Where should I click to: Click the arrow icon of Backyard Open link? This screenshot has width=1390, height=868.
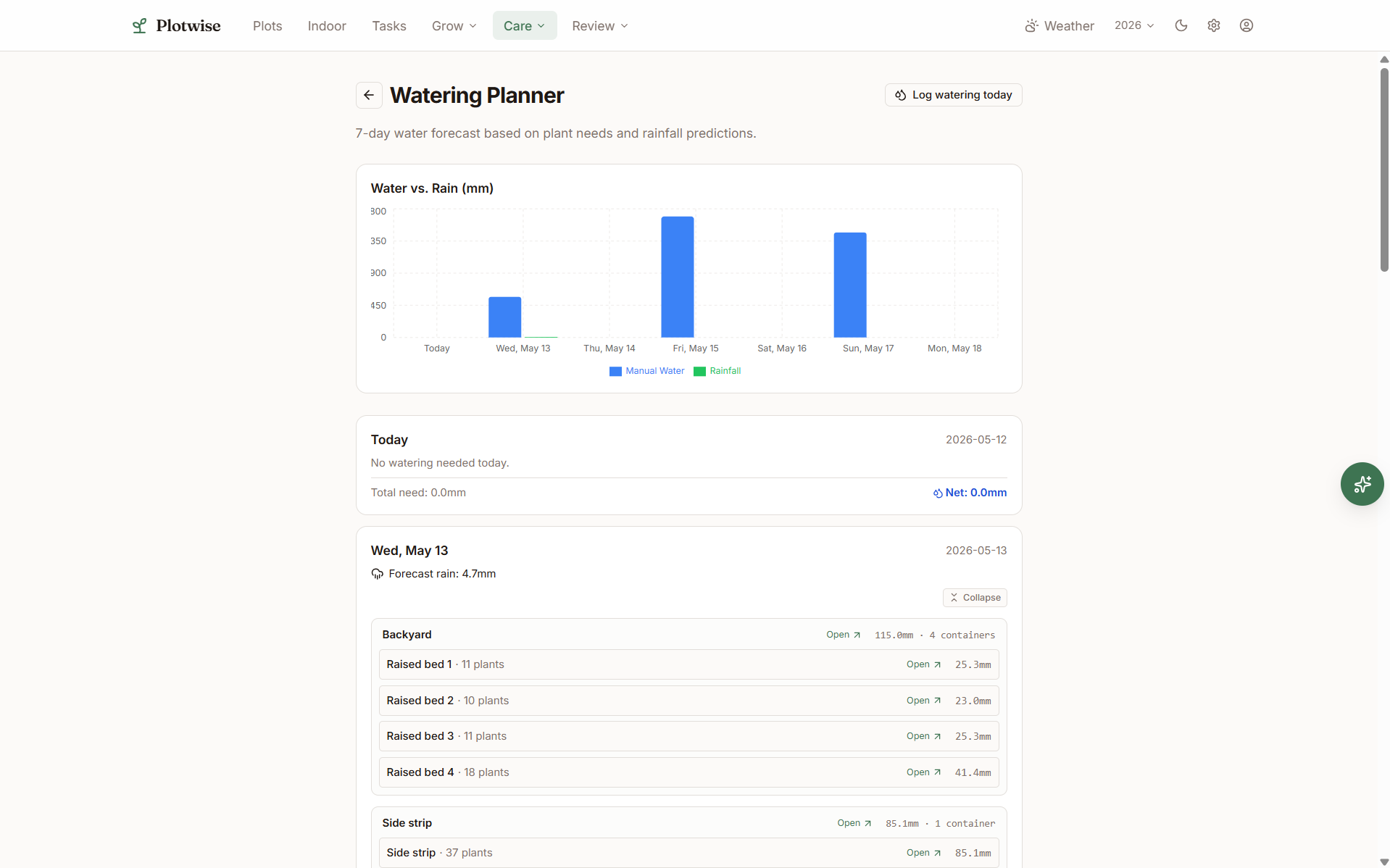pyautogui.click(x=857, y=635)
